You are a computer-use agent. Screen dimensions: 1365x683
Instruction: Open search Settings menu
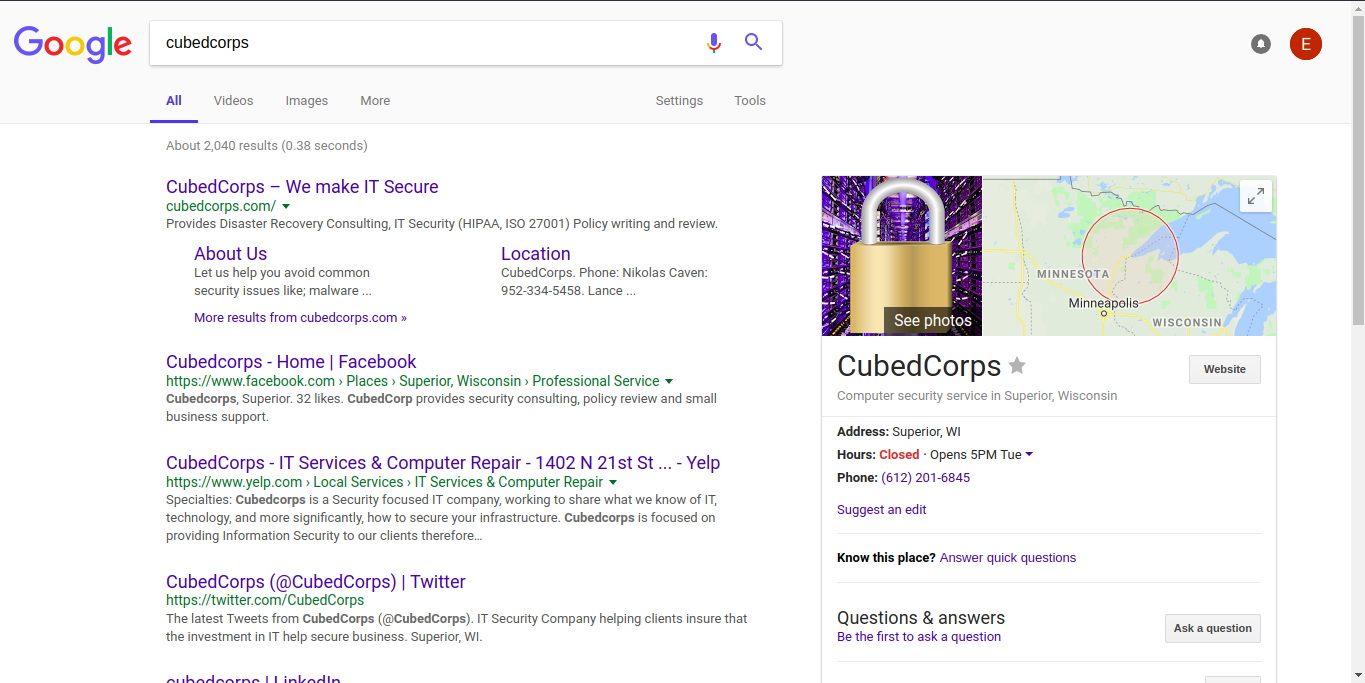pyautogui.click(x=679, y=101)
